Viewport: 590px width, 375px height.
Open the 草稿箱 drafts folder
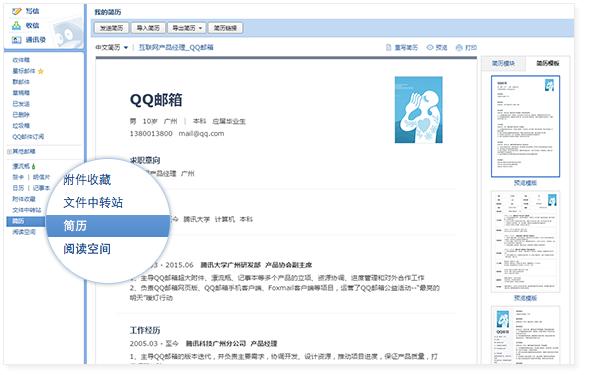click(21, 93)
